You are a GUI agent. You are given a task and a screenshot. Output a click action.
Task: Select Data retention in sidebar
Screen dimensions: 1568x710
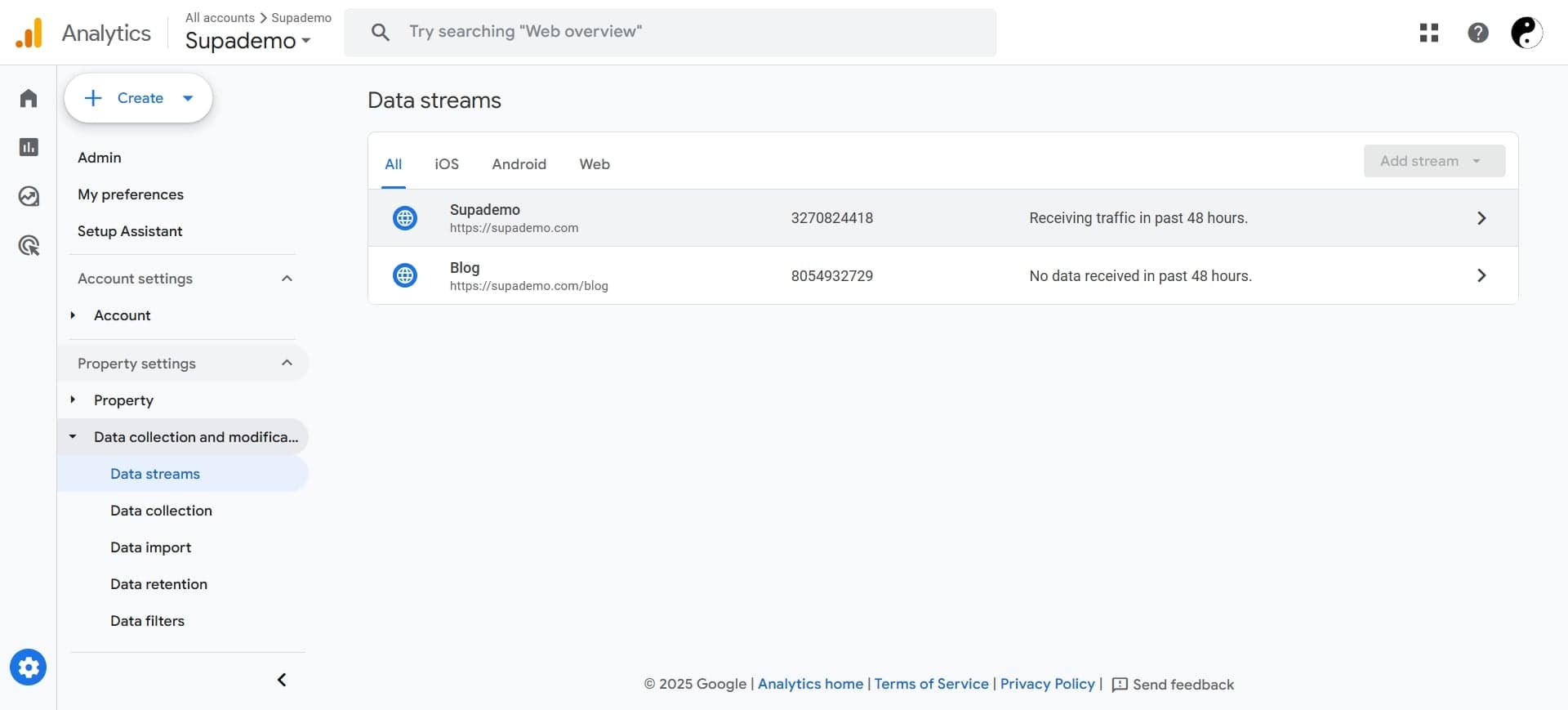tap(159, 584)
